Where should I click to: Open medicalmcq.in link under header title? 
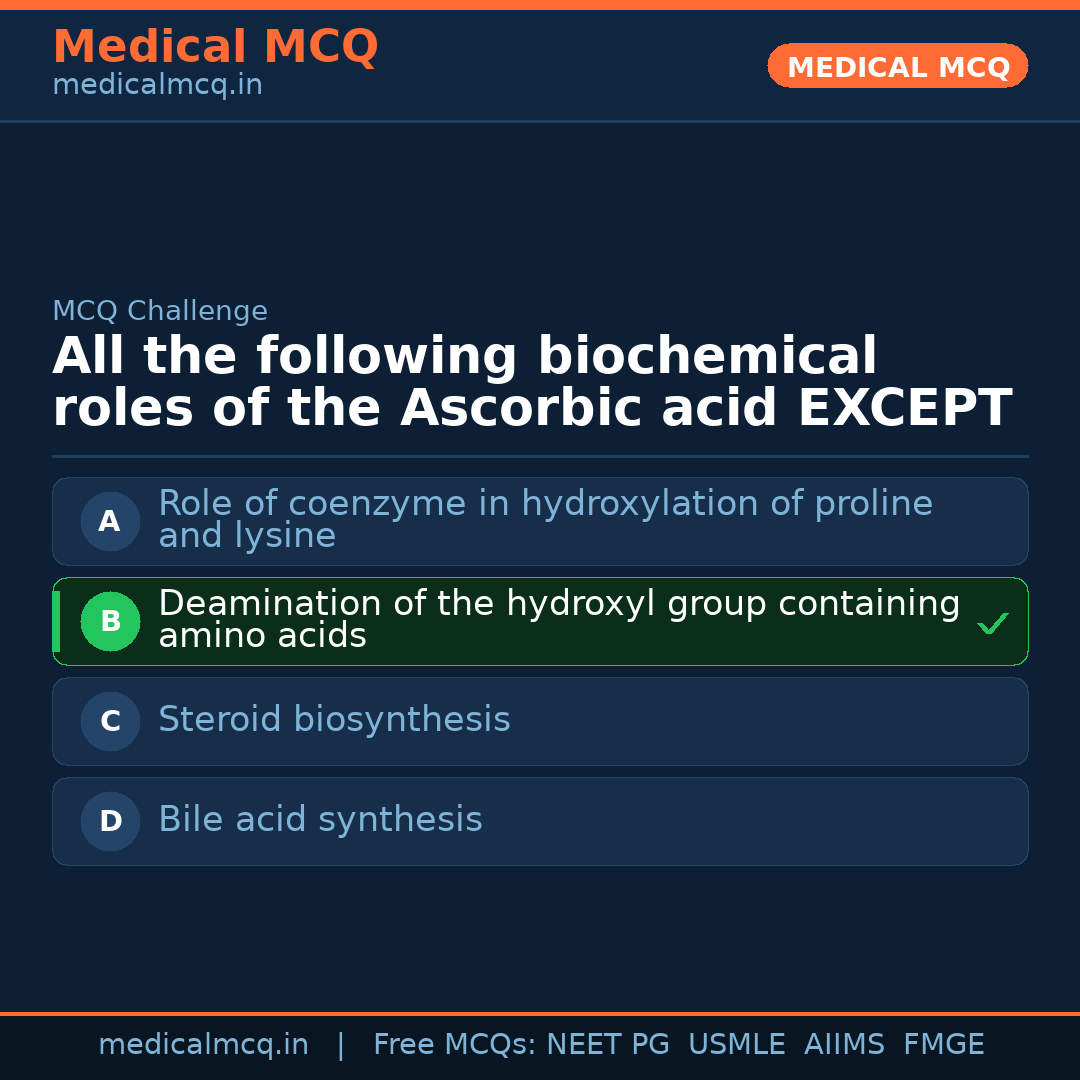pyautogui.click(x=157, y=86)
